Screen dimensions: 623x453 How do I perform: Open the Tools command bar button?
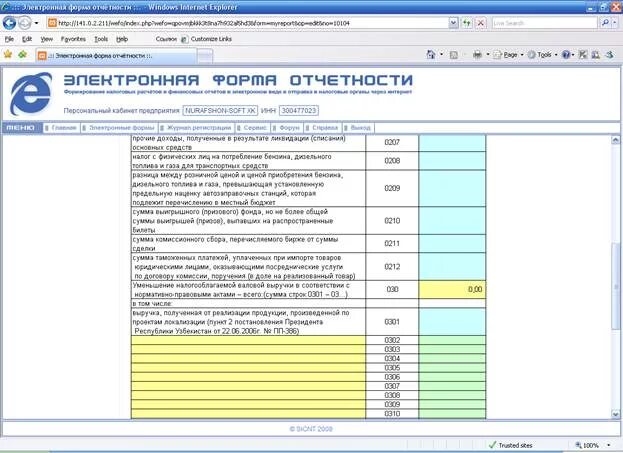point(542,55)
